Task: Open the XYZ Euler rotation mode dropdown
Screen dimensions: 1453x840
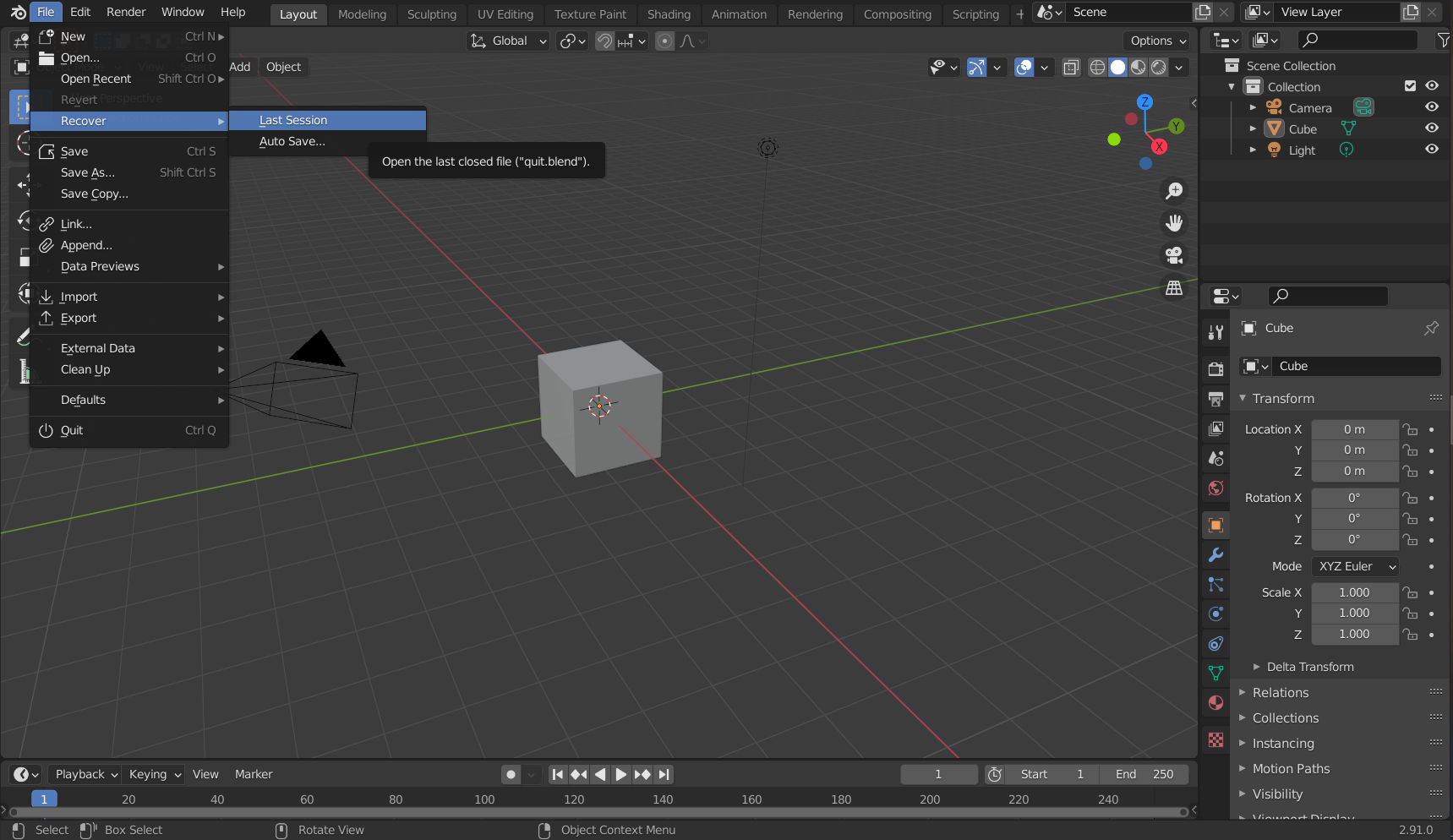Action: tap(1355, 566)
